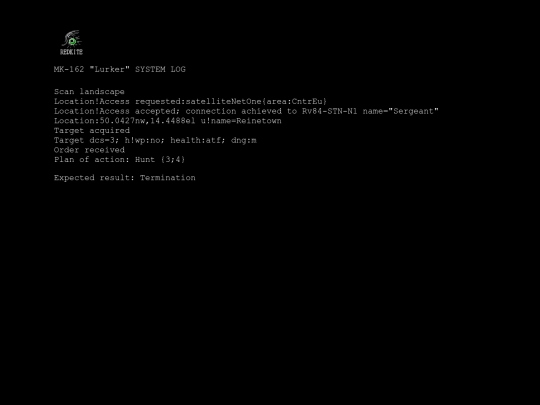Select the Rv84-STN-N1 station identifier
The image size is (540, 405).
coord(330,111)
